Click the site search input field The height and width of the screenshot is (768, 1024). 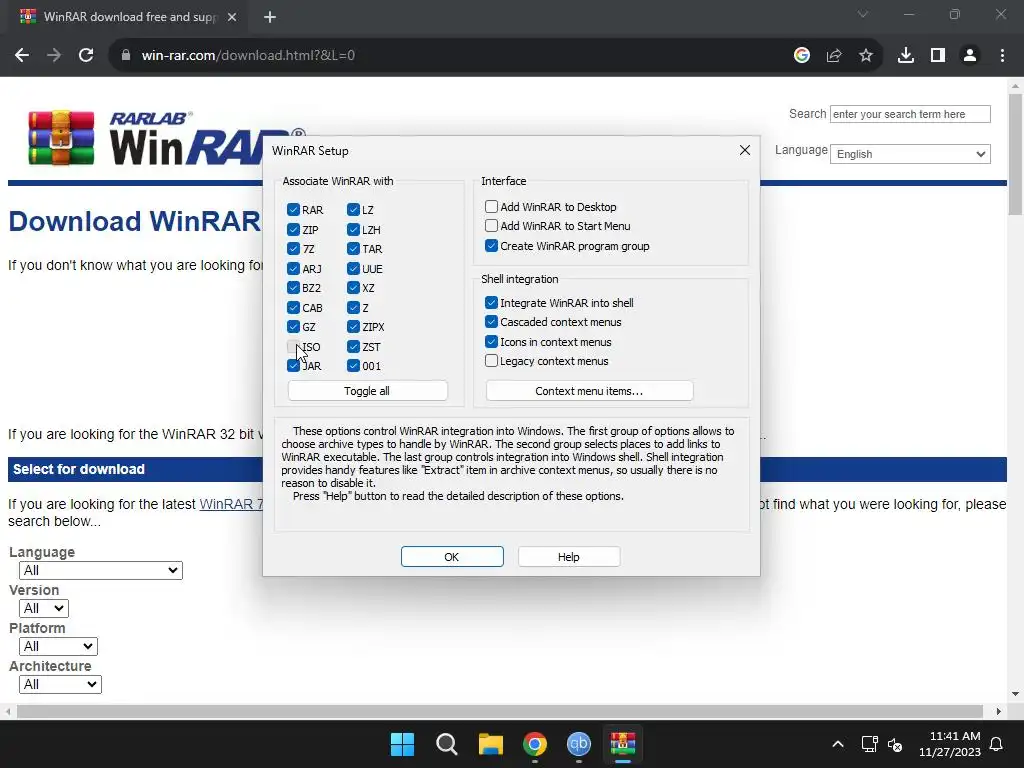tap(910, 114)
